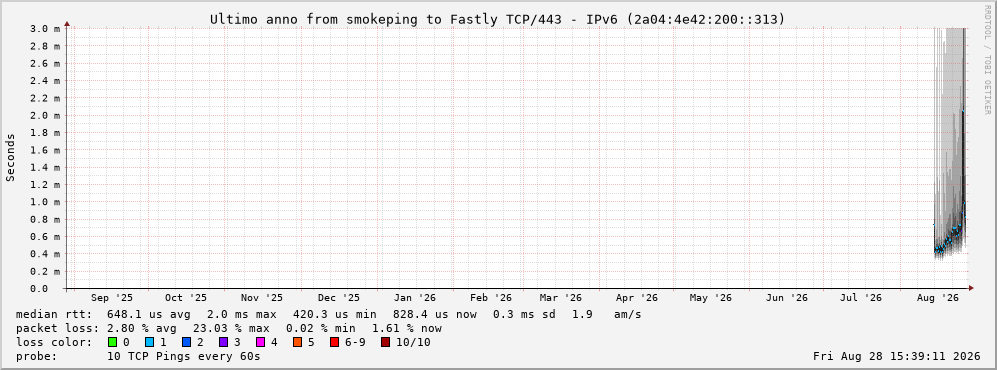Click the orange loss color 5 swatch

point(298,343)
